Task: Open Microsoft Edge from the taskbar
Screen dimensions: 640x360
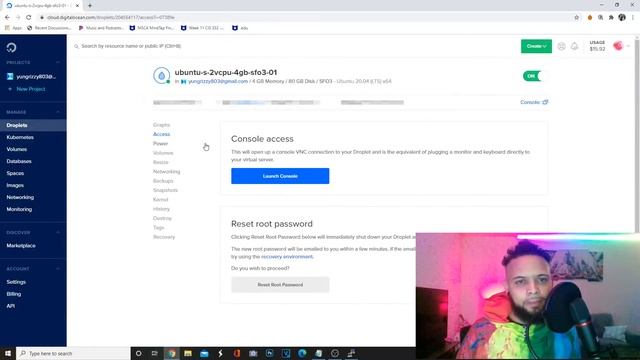Action: tap(302, 353)
